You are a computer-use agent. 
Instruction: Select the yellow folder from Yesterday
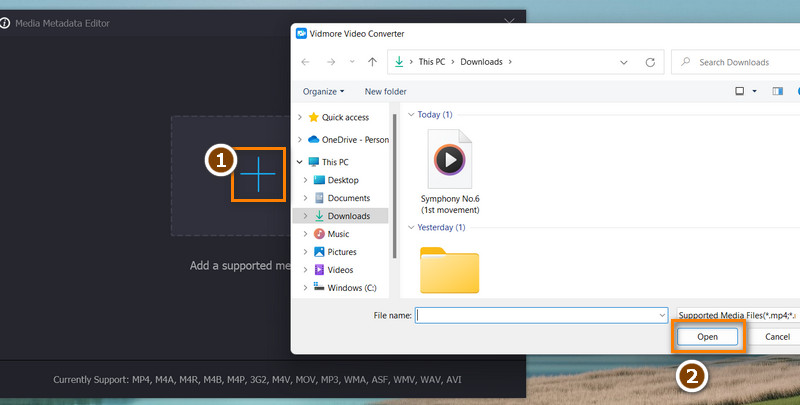pos(449,269)
